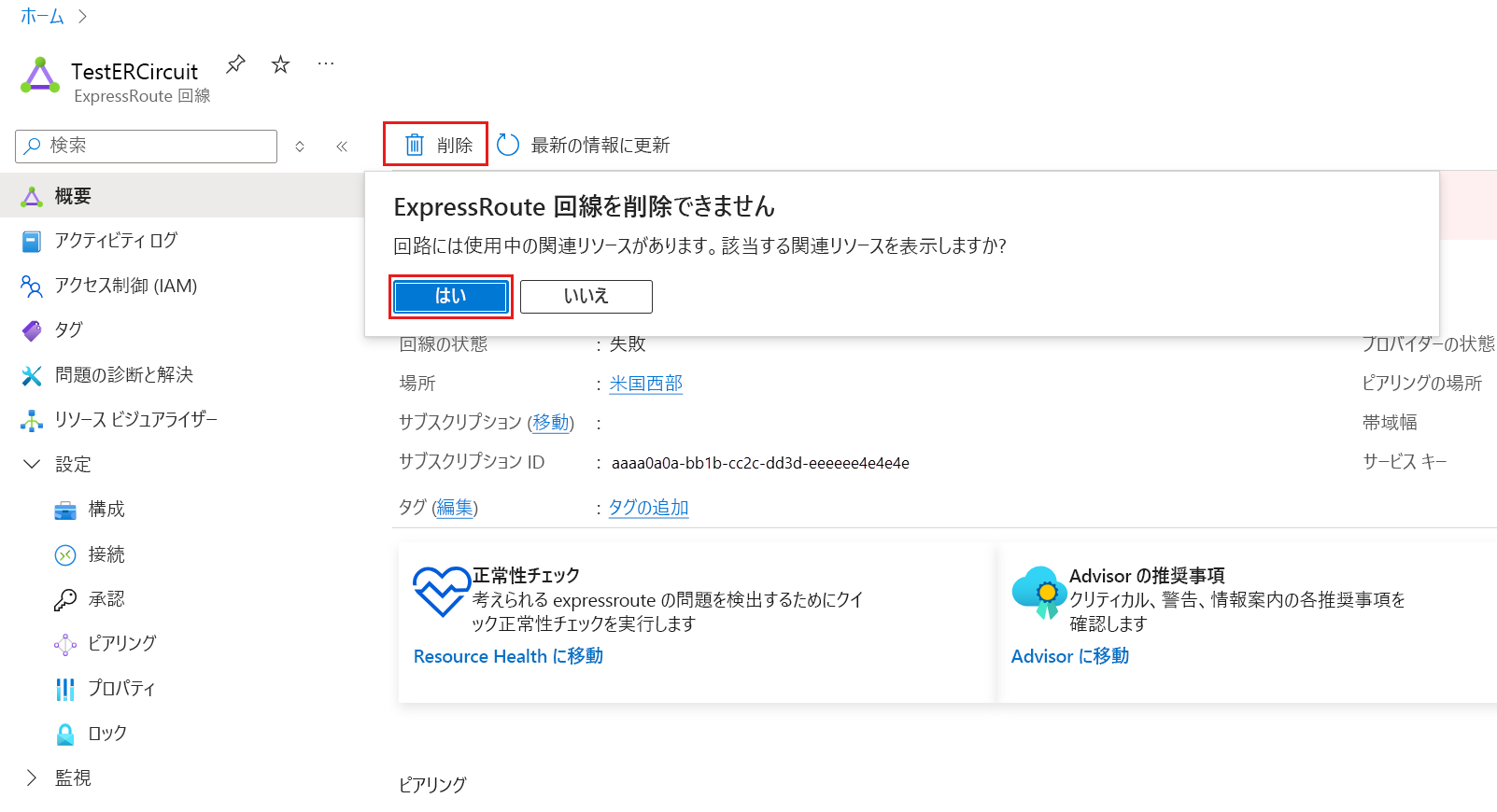
Task: Click the ホーム breadcrumb link
Action: [42, 16]
